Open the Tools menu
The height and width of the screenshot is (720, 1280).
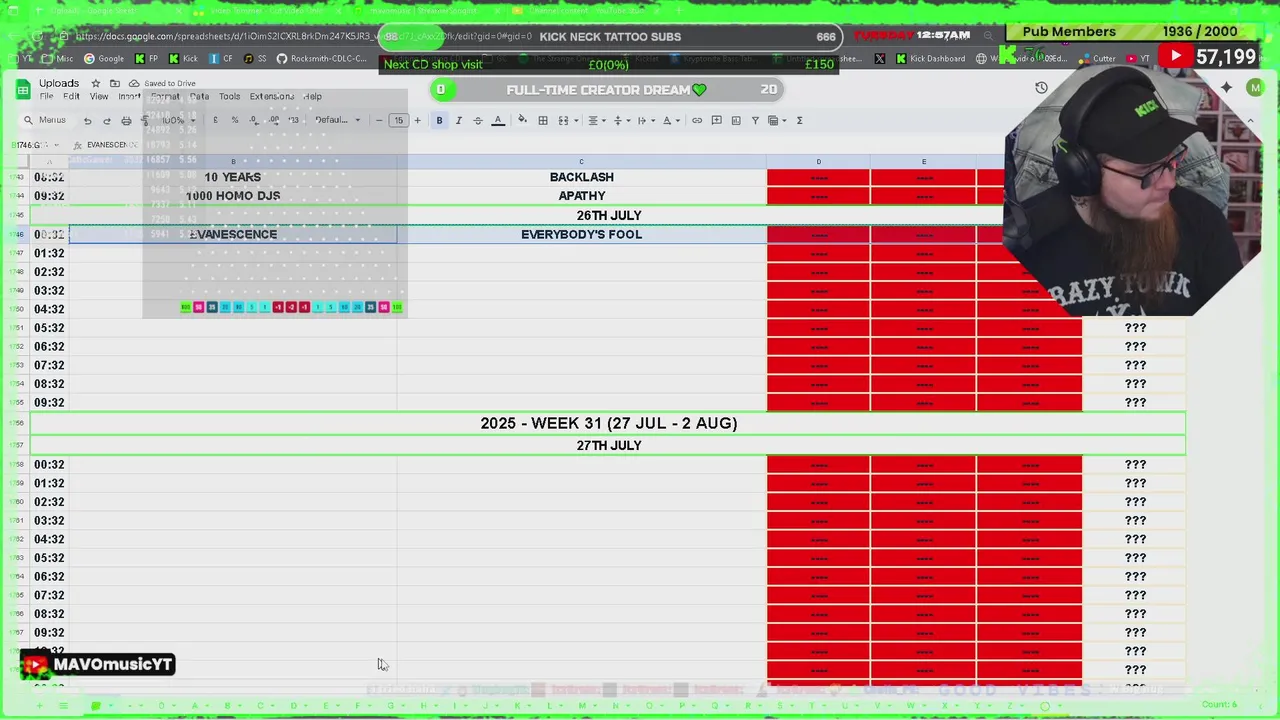(x=230, y=97)
